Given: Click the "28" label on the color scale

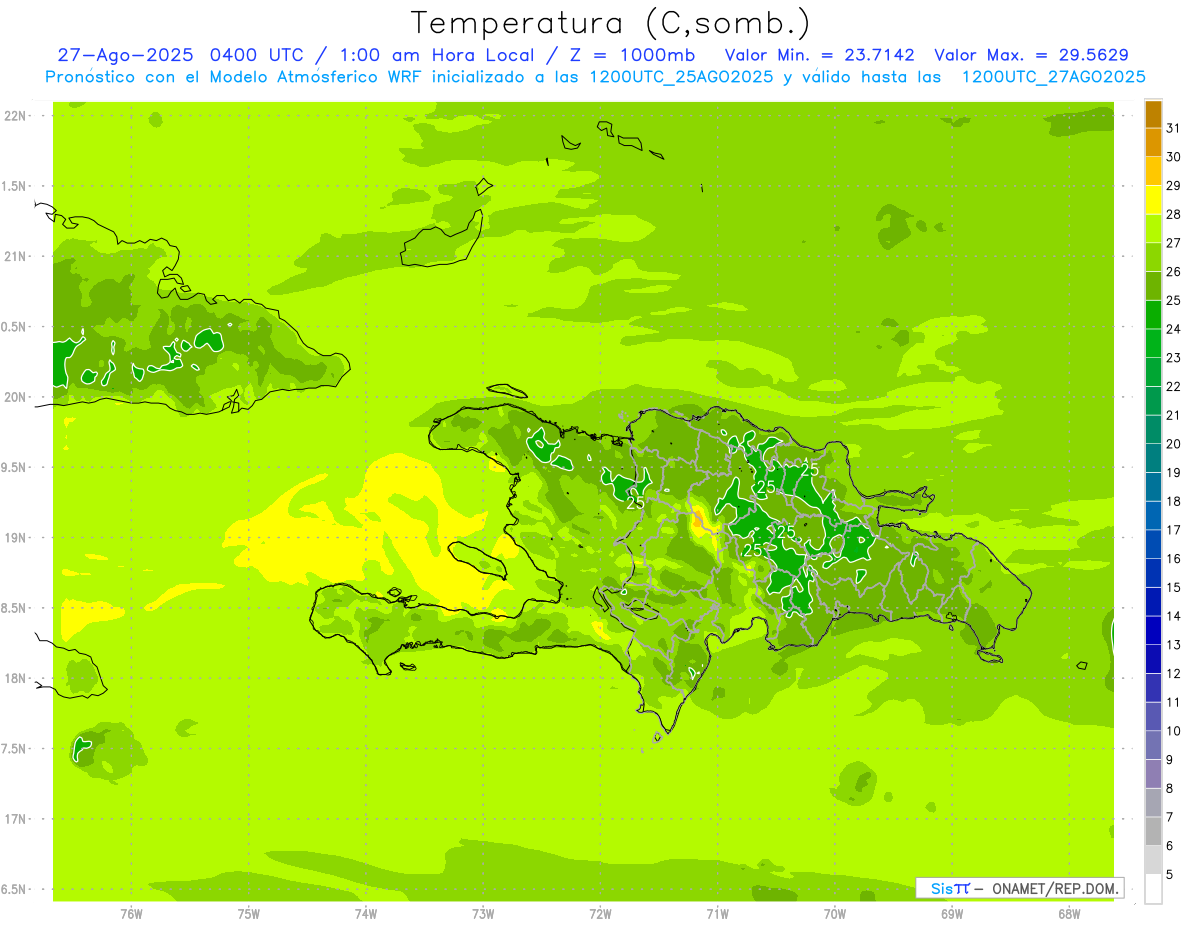Looking at the screenshot, I should click(x=1174, y=214).
